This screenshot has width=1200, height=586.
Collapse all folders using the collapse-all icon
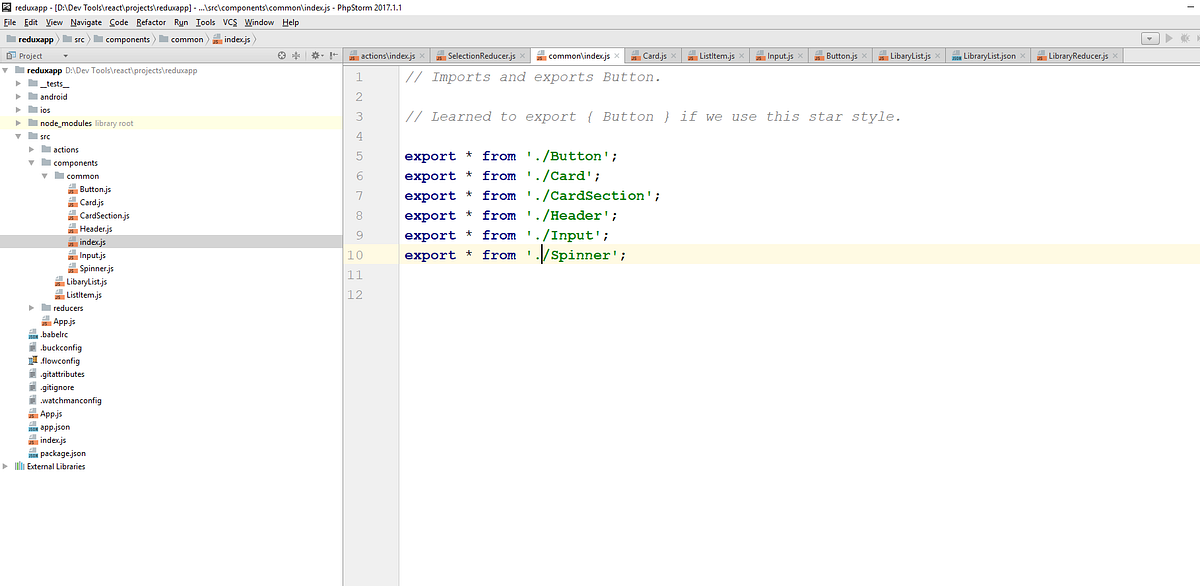297,55
